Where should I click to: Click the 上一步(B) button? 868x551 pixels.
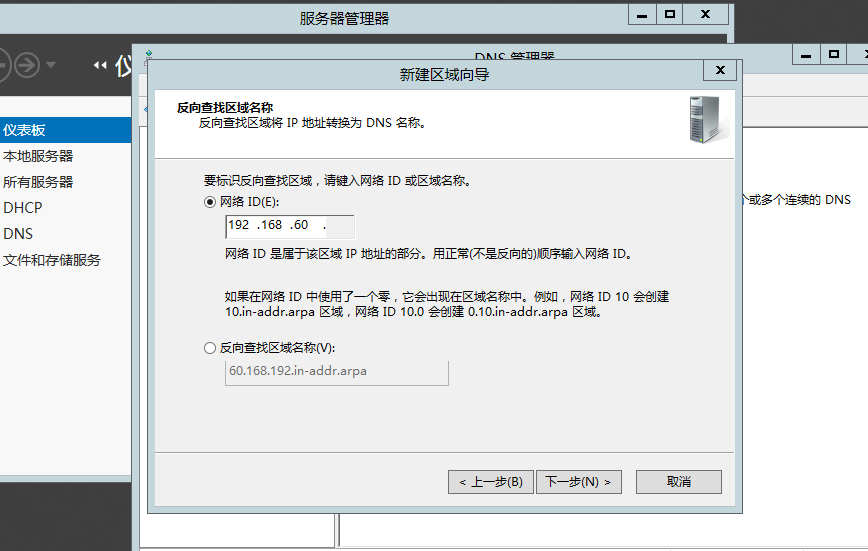pos(490,482)
